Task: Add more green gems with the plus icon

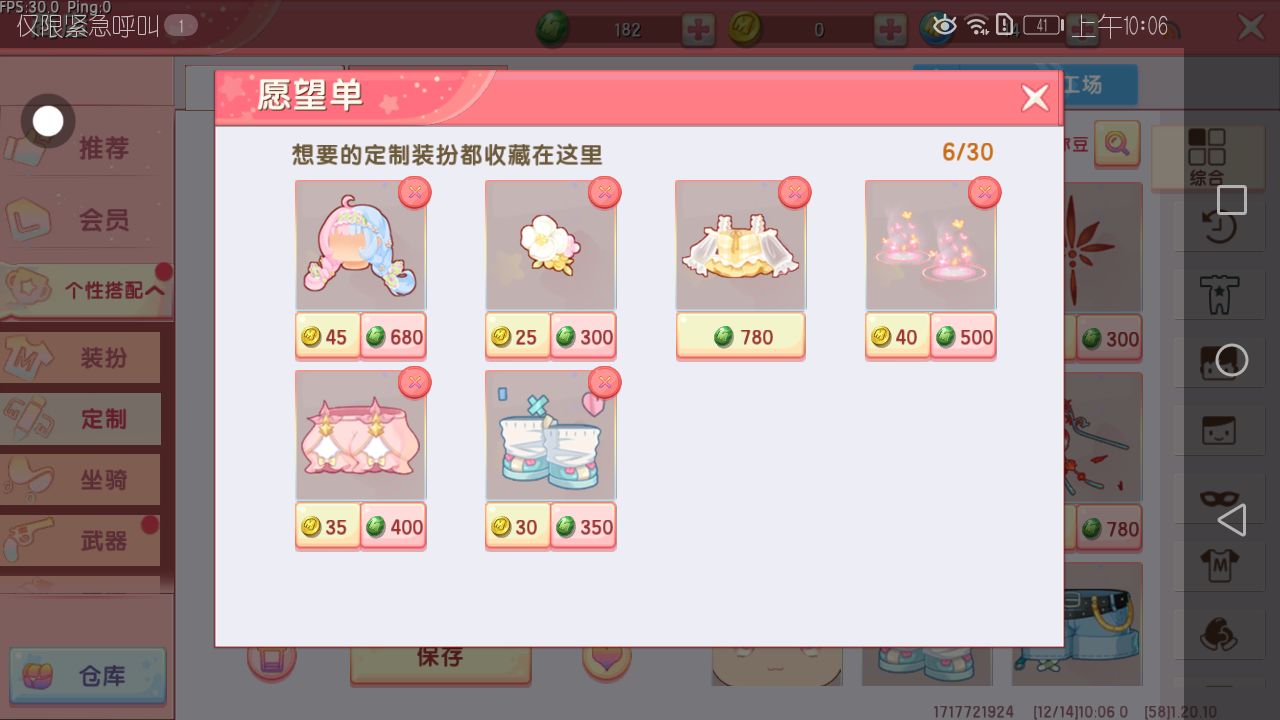Action: pyautogui.click(x=698, y=29)
